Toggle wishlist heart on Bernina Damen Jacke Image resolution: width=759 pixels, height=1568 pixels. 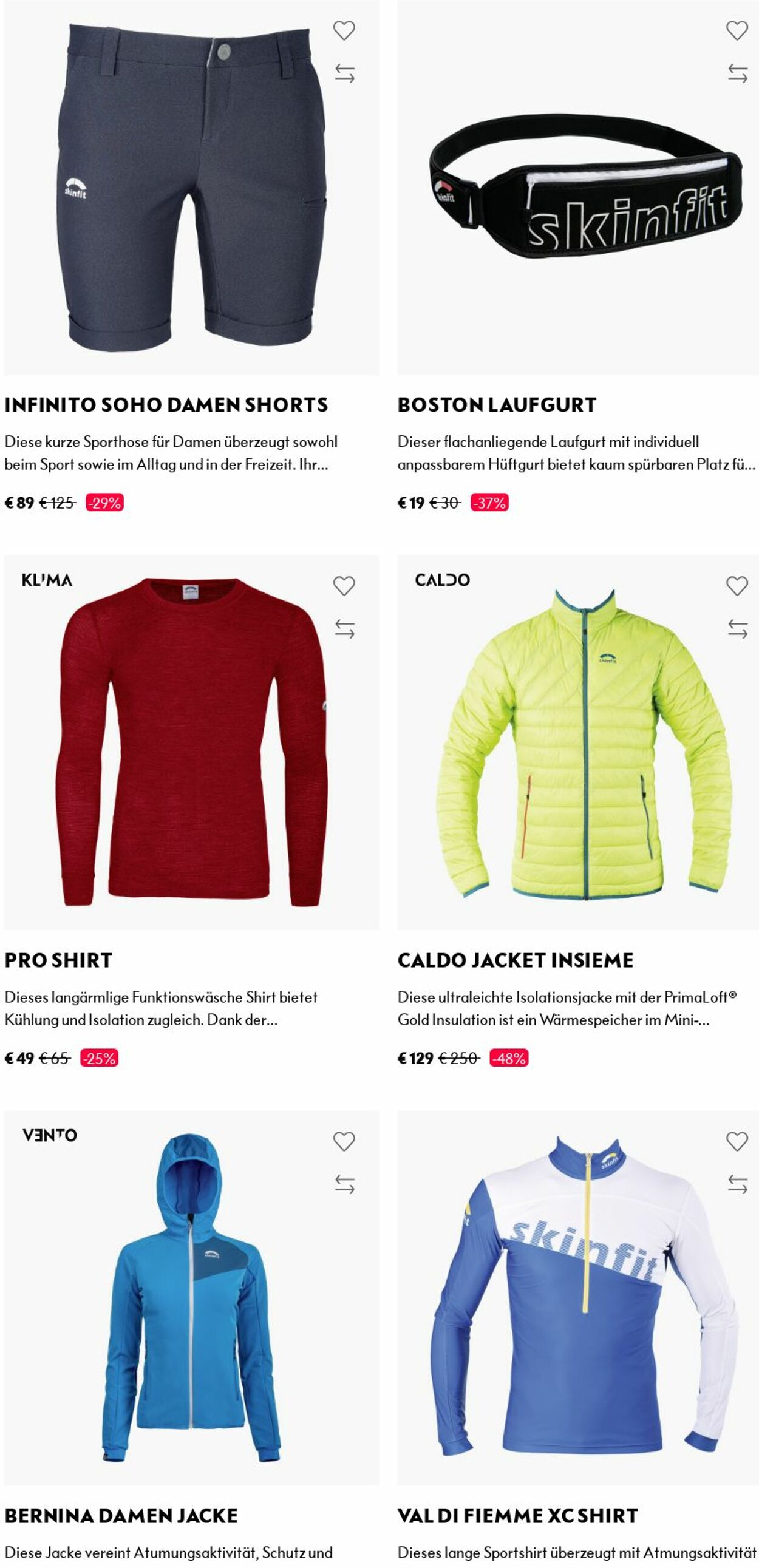(344, 1141)
